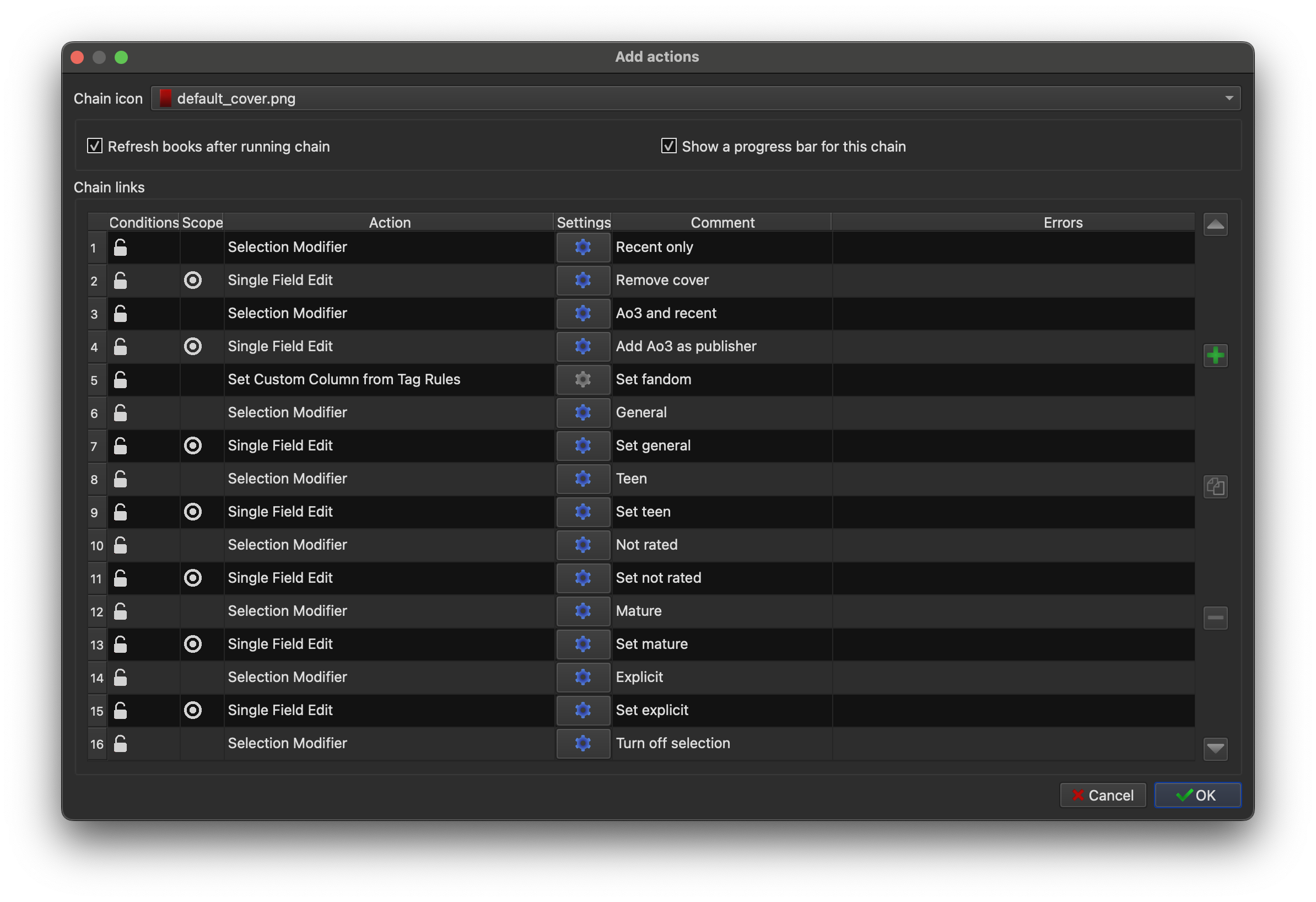Remove chain link with the minus button

pos(1215,618)
